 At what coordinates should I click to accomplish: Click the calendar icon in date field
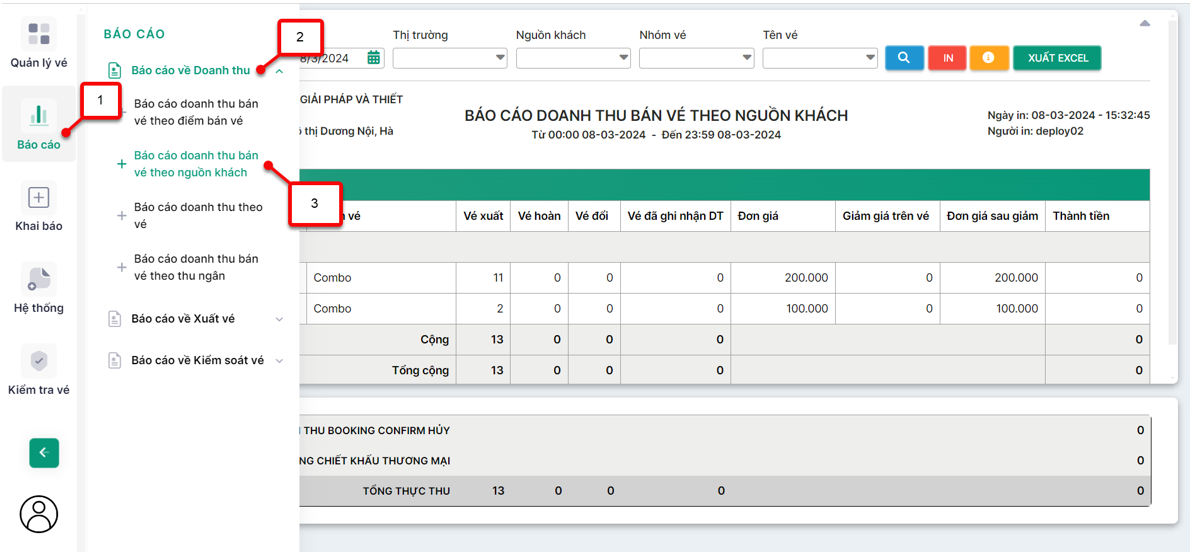373,58
